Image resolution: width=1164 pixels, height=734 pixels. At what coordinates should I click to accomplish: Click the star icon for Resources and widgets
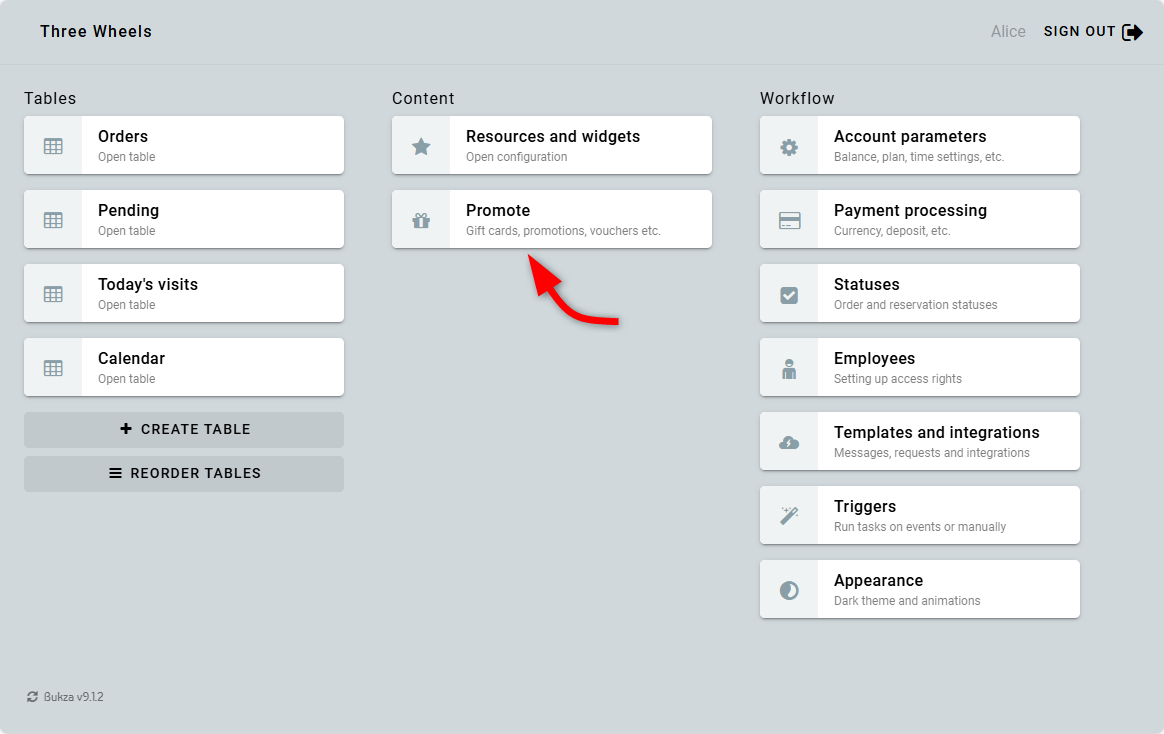[421, 146]
